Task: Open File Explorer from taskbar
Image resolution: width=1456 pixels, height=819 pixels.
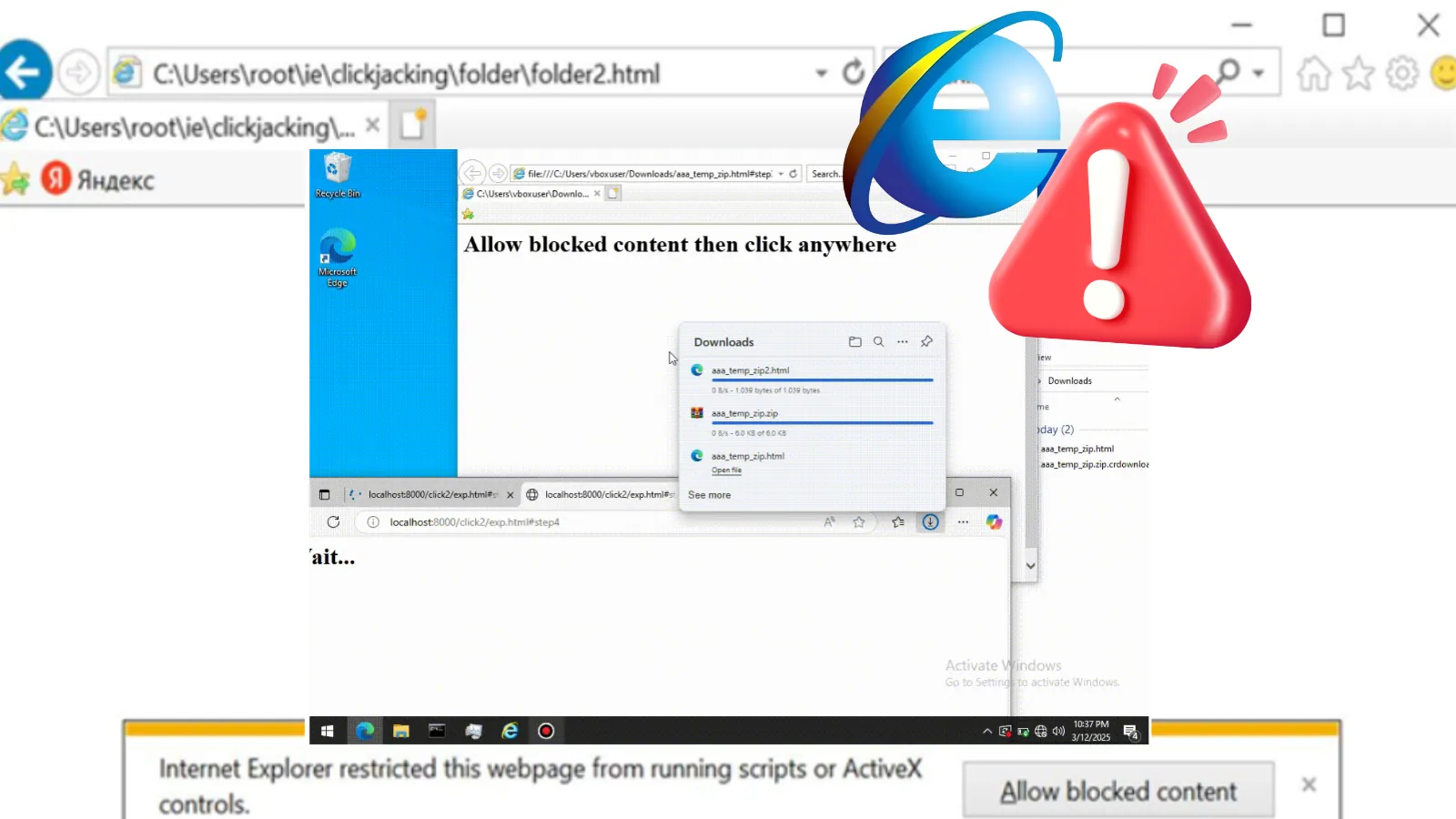Action: (400, 731)
